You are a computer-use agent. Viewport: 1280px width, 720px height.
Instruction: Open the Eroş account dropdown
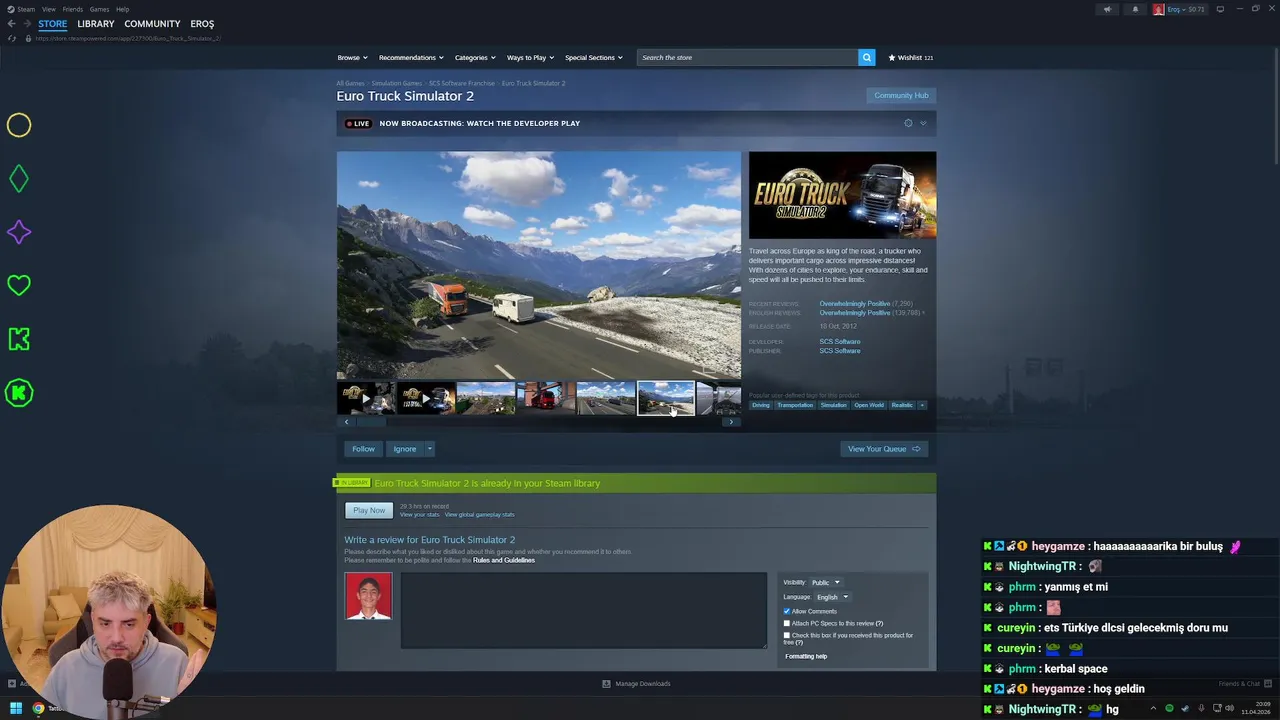pyautogui.click(x=1179, y=9)
